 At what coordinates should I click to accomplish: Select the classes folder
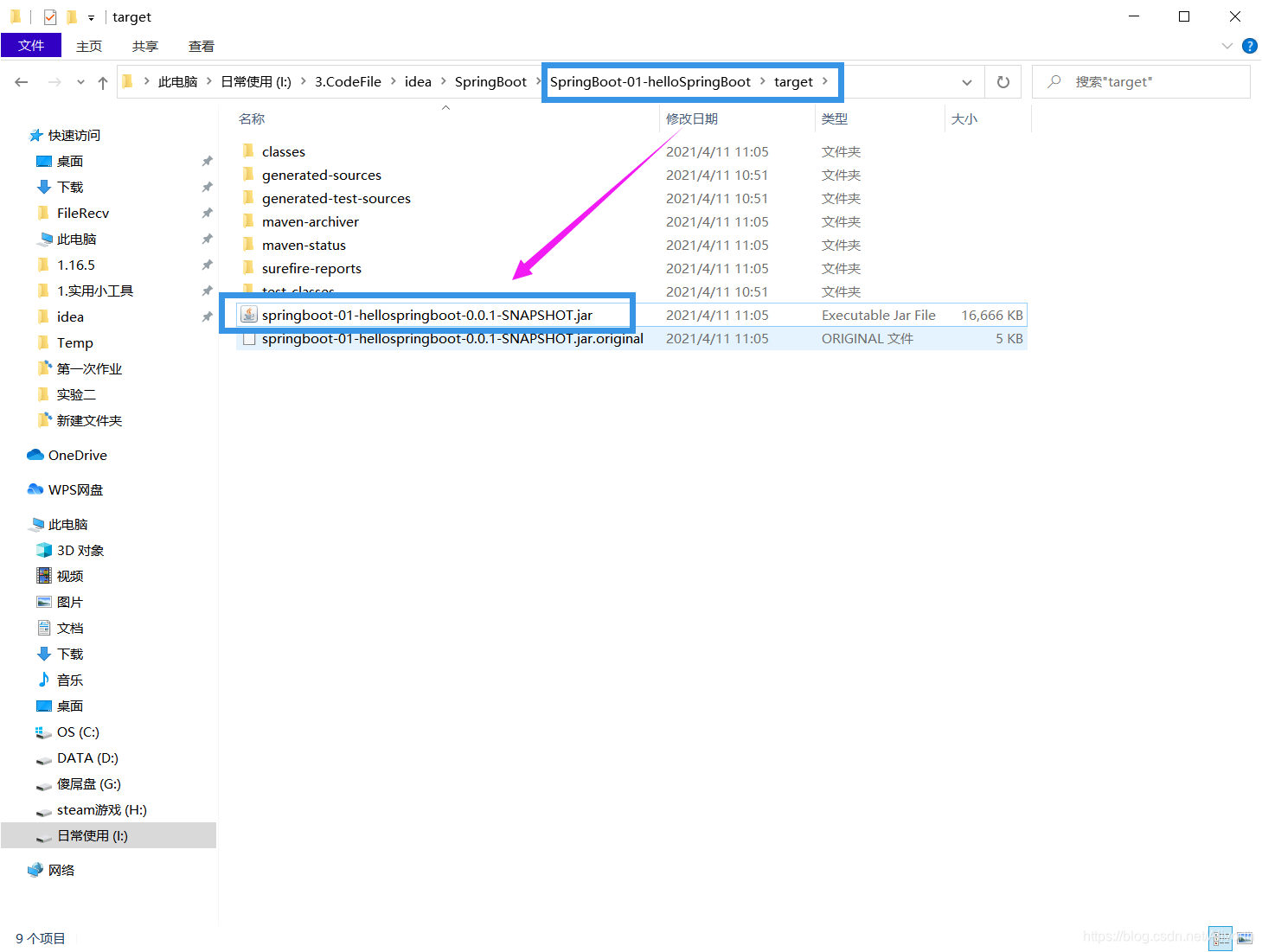coord(284,152)
